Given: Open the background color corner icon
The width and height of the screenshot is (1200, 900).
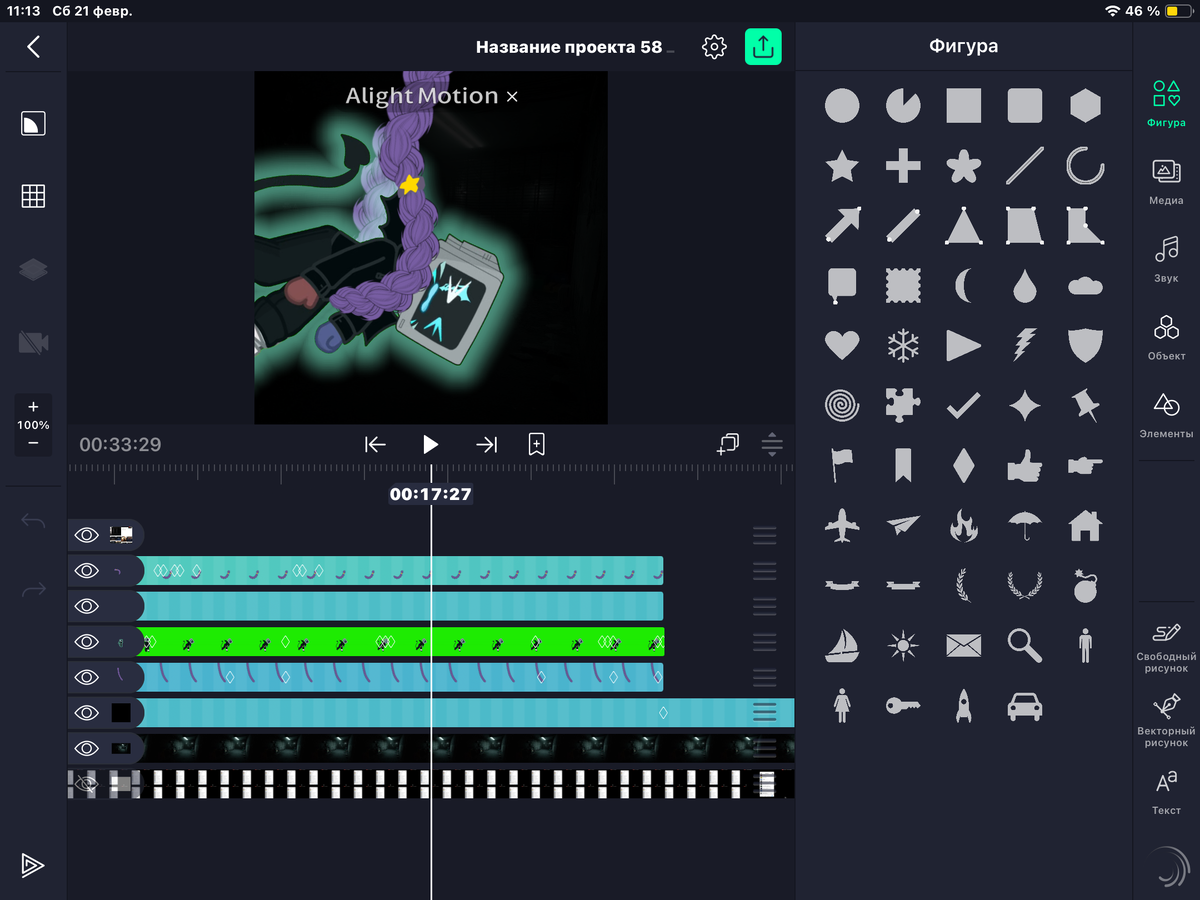Looking at the screenshot, I should (33, 123).
